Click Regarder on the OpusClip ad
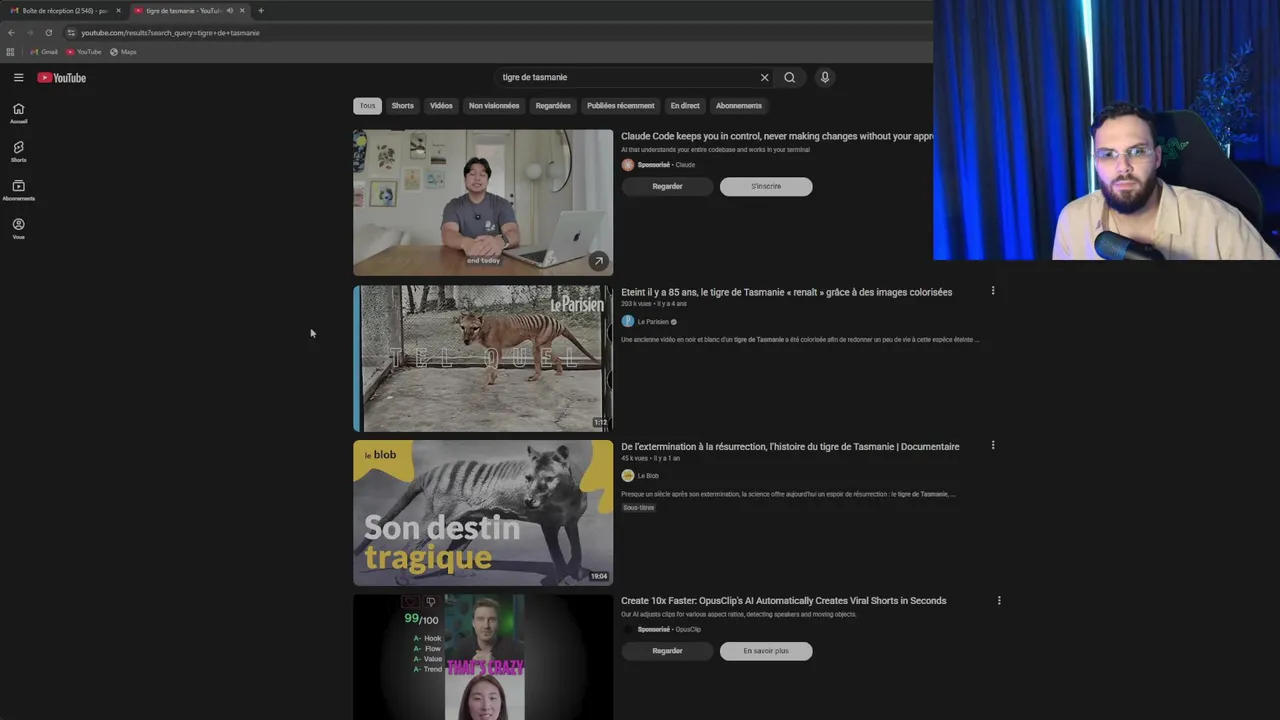Image resolution: width=1280 pixels, height=720 pixels. 667,651
